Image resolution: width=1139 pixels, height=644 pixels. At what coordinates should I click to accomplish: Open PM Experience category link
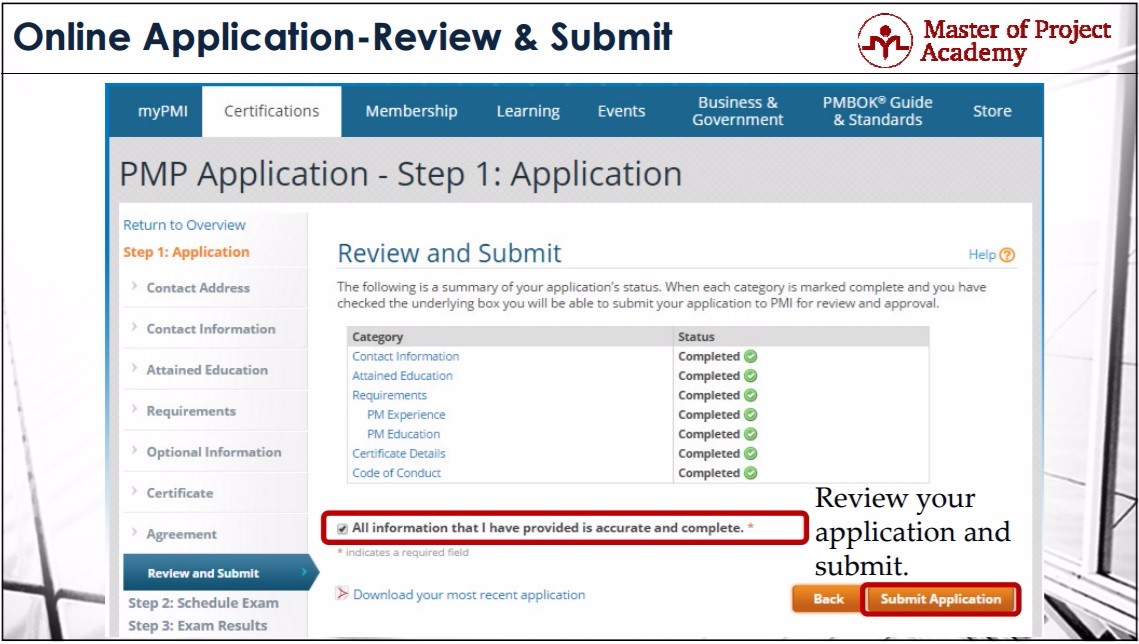(406, 415)
